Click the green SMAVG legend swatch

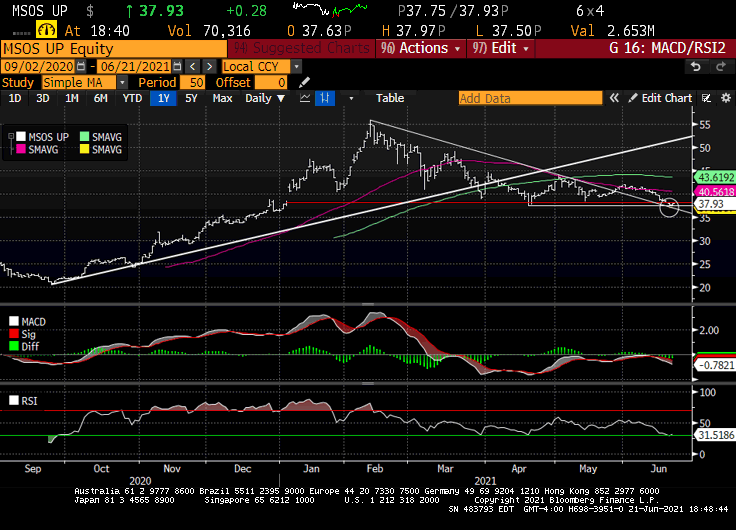coord(84,137)
